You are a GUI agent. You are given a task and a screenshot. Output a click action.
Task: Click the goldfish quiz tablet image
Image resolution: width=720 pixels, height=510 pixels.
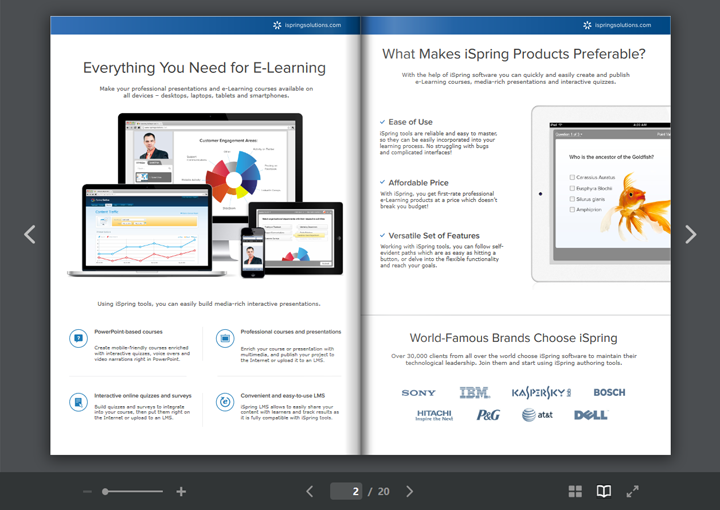click(601, 194)
